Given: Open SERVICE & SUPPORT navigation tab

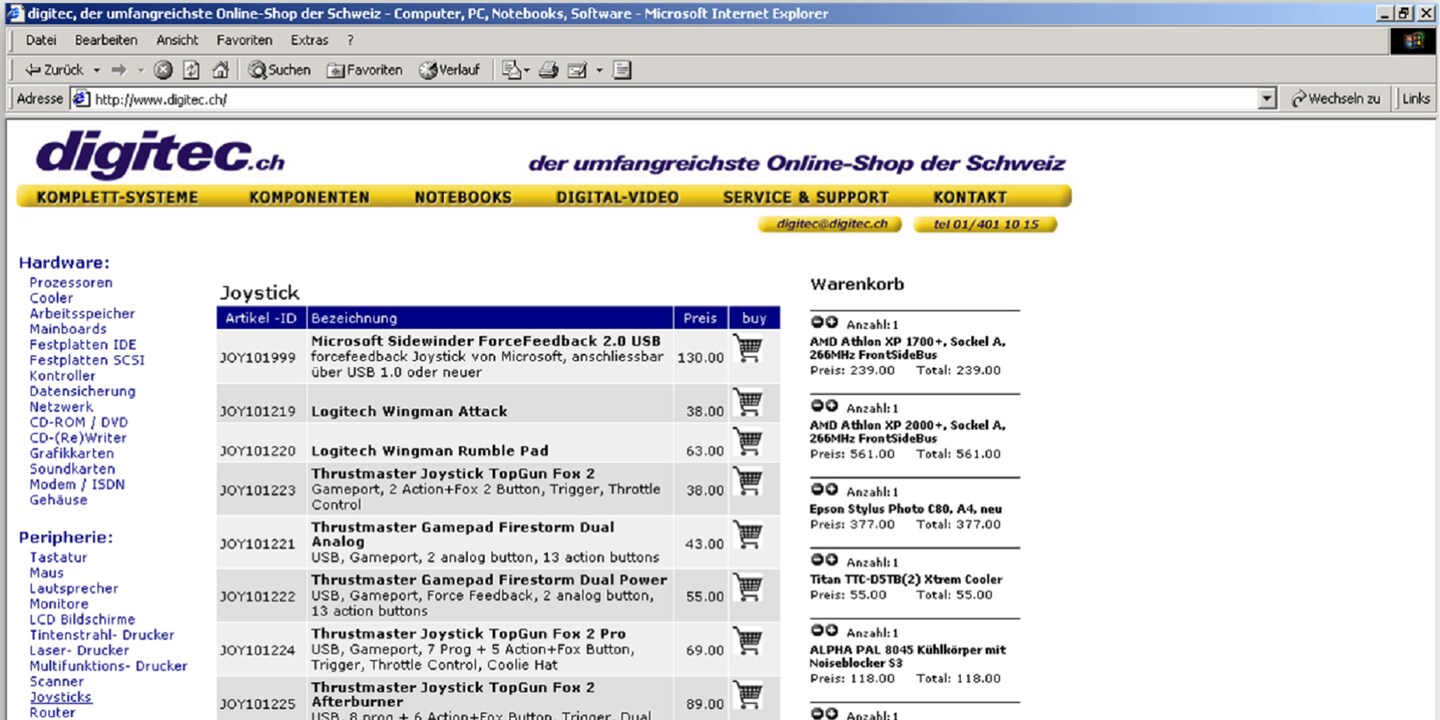Looking at the screenshot, I should pyautogui.click(x=806, y=197).
